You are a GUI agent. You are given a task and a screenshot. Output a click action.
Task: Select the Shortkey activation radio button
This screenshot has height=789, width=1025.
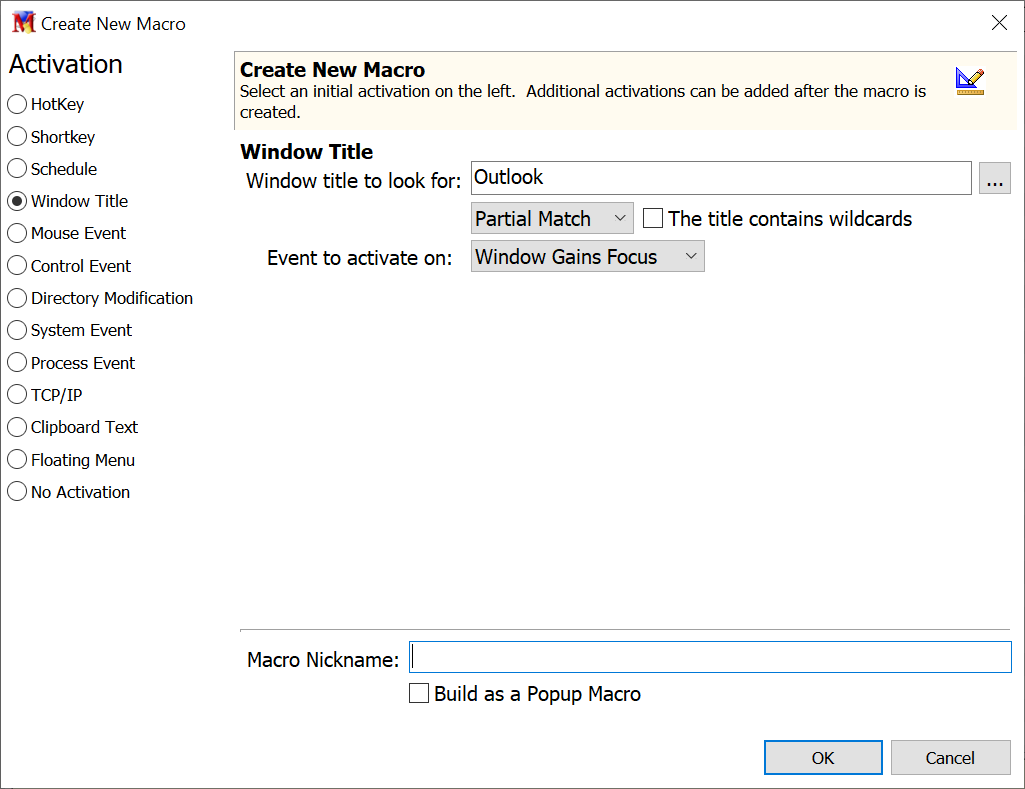pyautogui.click(x=17, y=137)
